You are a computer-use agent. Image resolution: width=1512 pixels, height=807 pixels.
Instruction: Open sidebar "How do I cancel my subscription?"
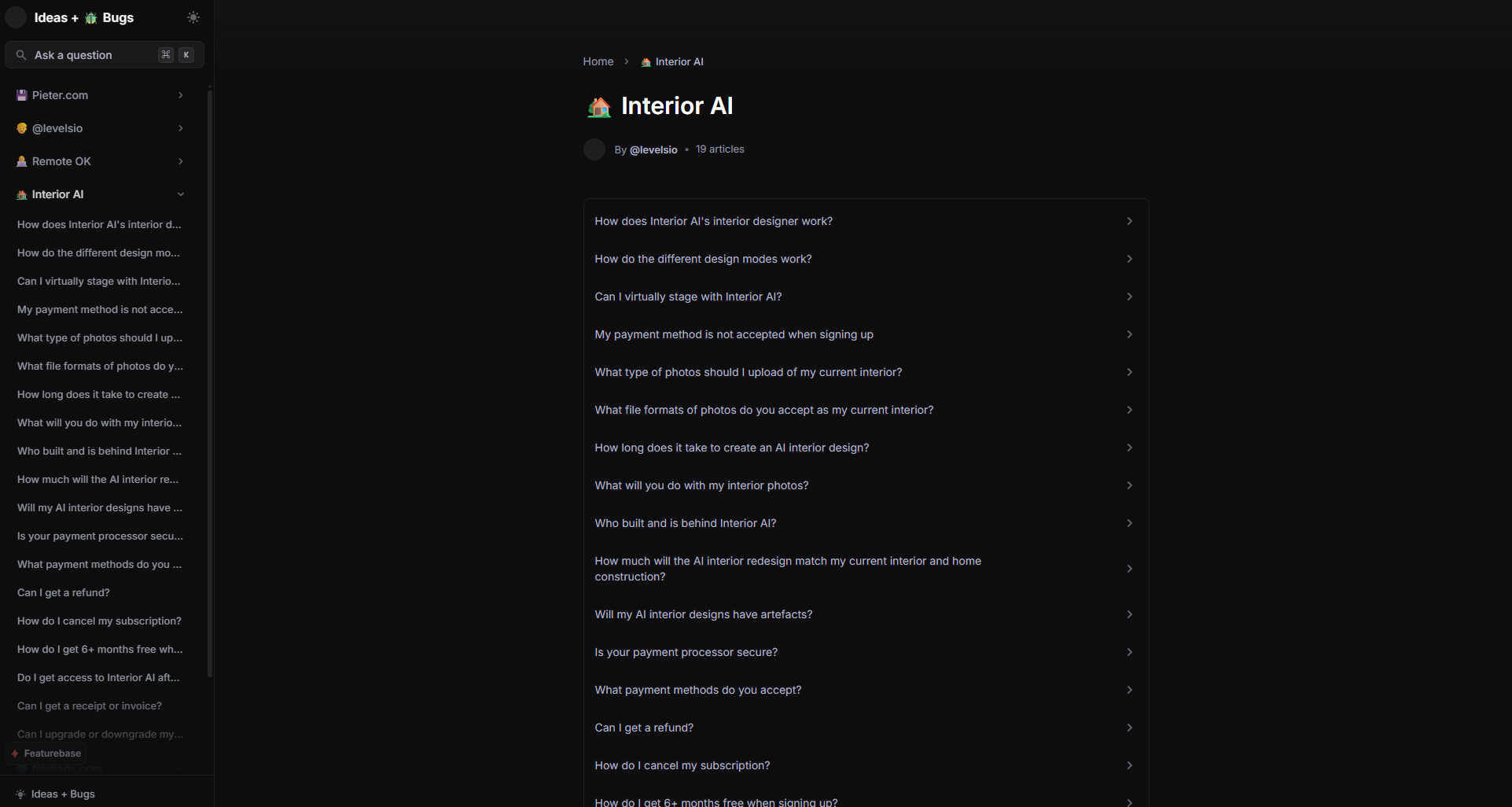[x=99, y=621]
